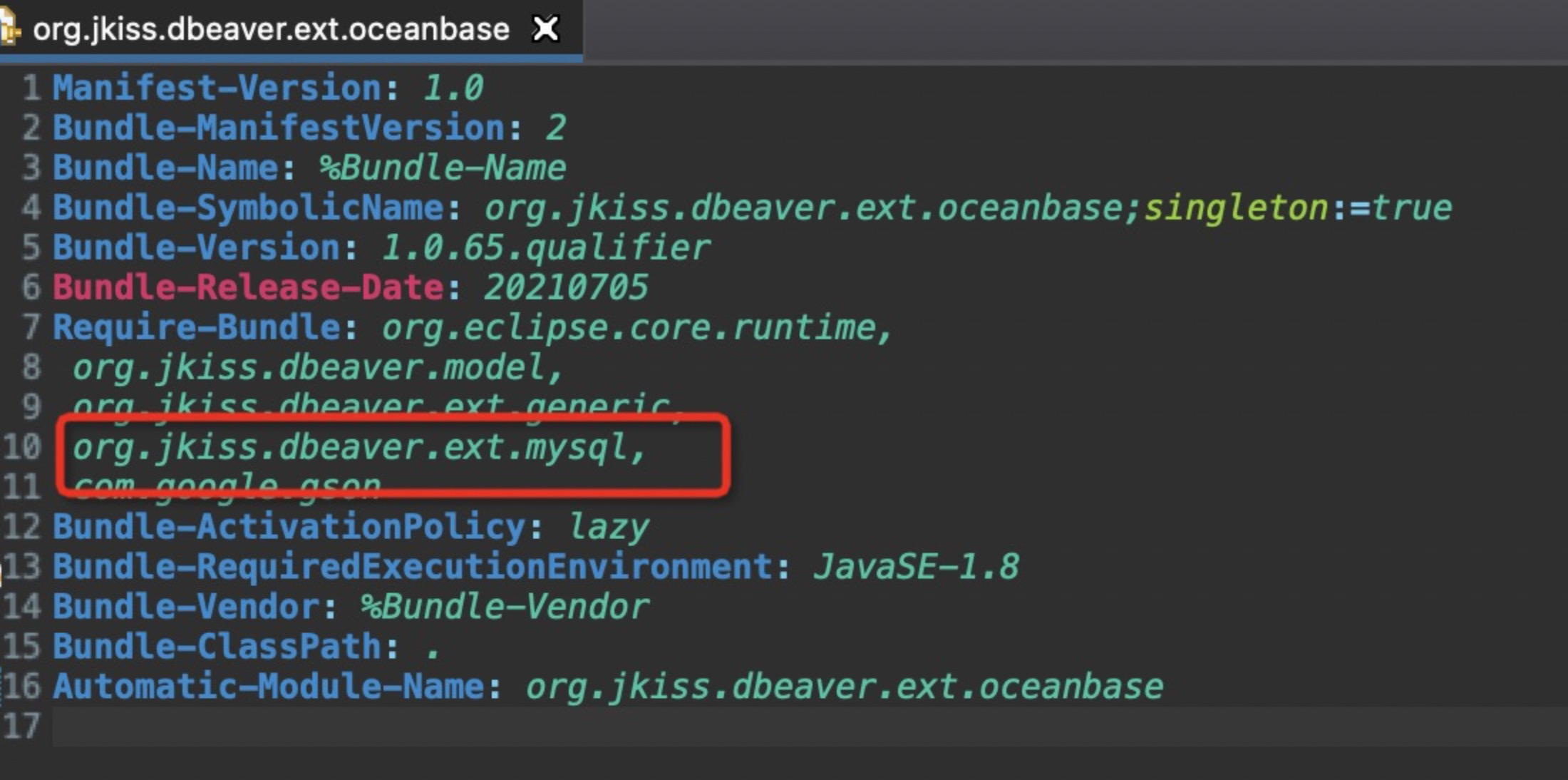Click org.jkiss.dbeaver.model entry on line 8
The width and height of the screenshot is (1568, 780).
pyautogui.click(x=309, y=368)
